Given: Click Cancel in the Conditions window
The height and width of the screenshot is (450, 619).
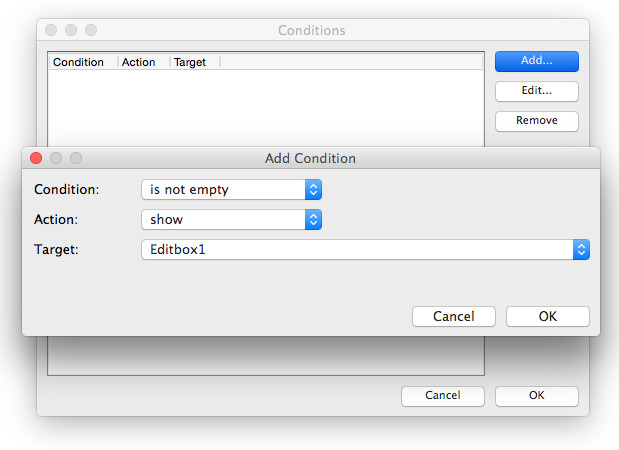Looking at the screenshot, I should (x=443, y=395).
